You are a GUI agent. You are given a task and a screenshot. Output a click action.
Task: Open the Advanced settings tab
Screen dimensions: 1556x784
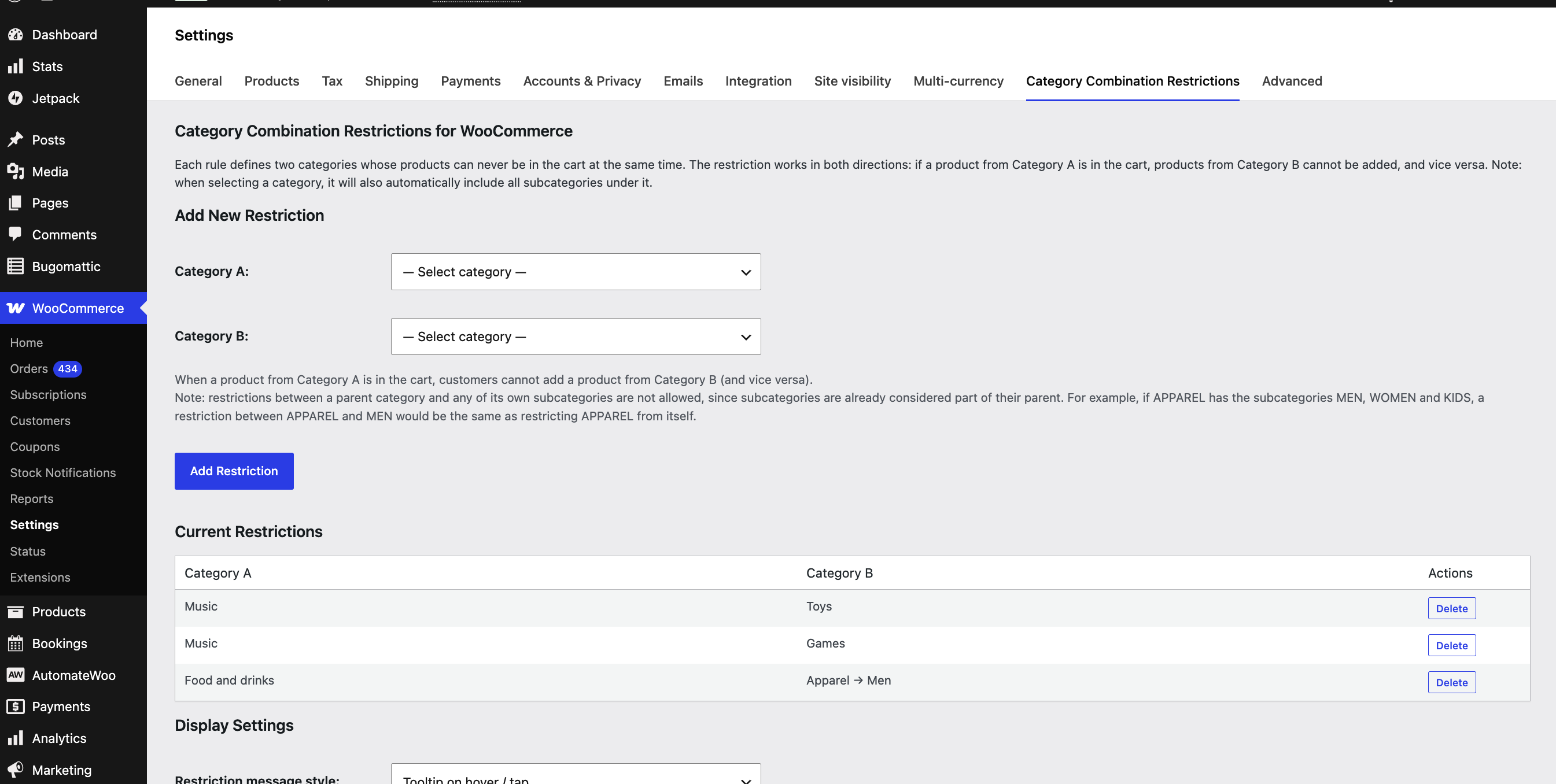click(x=1292, y=81)
